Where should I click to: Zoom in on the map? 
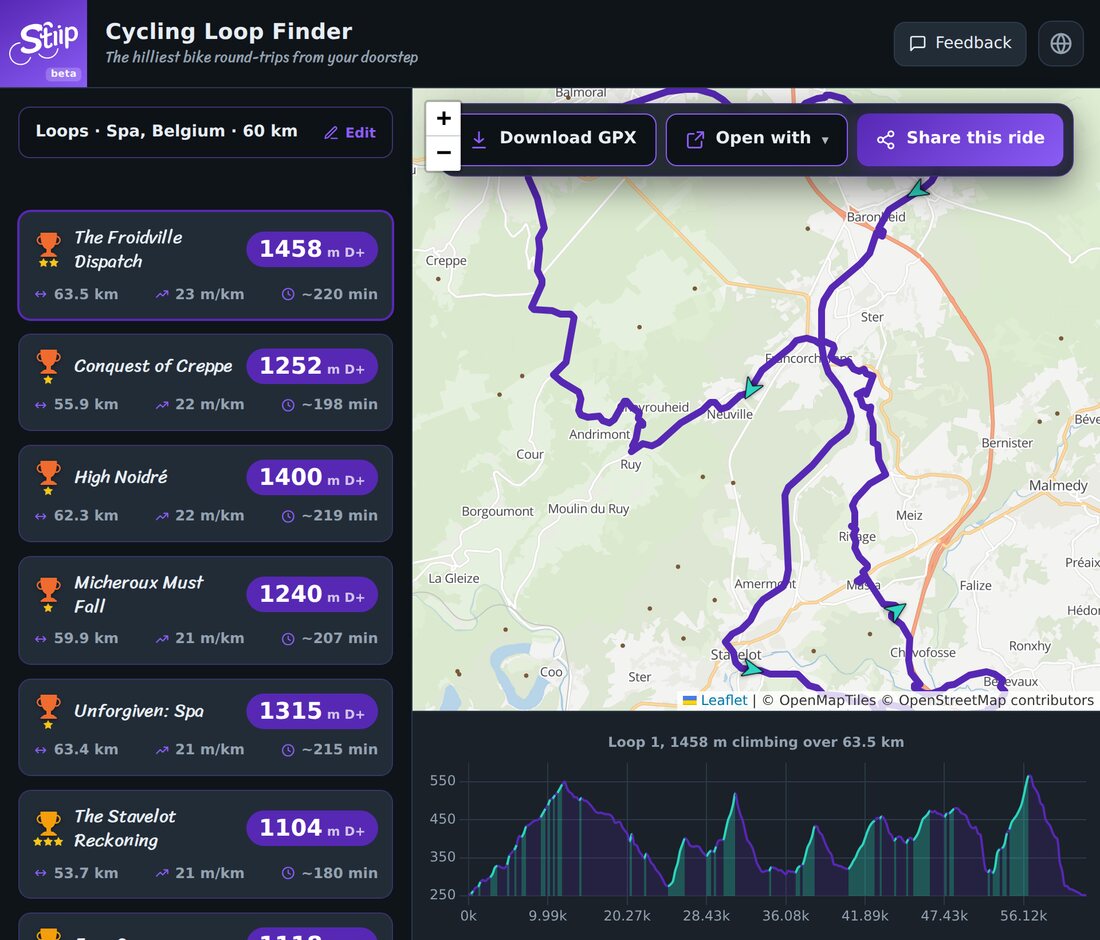(443, 118)
